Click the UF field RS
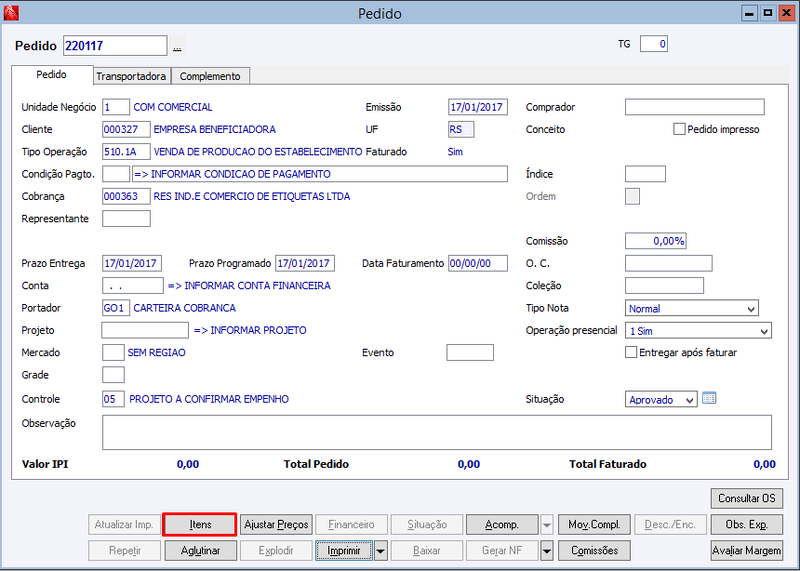 click(x=461, y=130)
